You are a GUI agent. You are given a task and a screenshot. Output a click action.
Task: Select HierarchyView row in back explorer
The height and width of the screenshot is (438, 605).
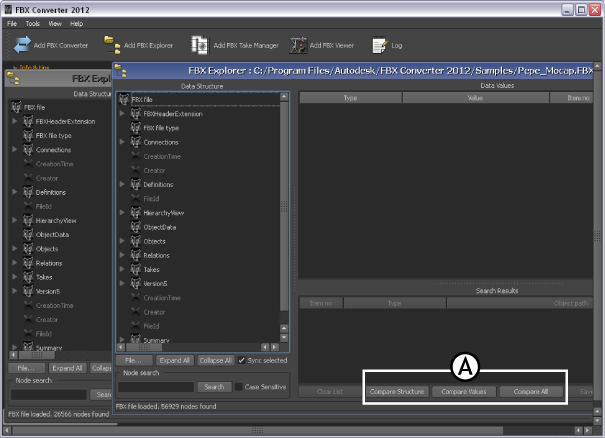(56, 220)
